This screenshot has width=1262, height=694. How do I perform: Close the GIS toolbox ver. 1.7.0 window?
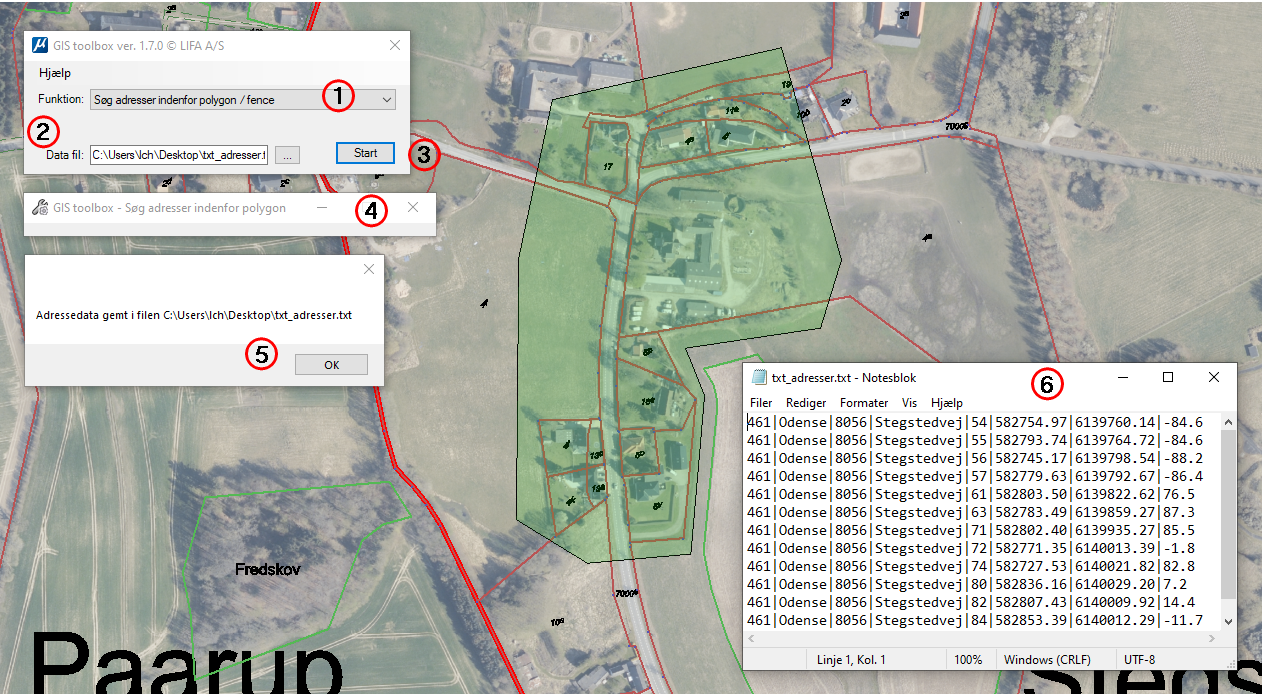pos(394,45)
